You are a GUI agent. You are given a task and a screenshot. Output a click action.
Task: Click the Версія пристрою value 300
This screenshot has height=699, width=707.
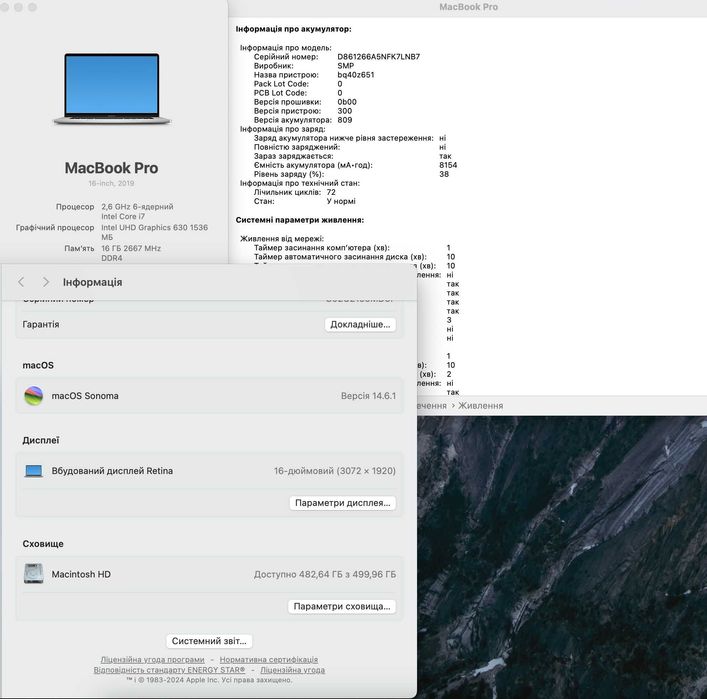tap(344, 111)
